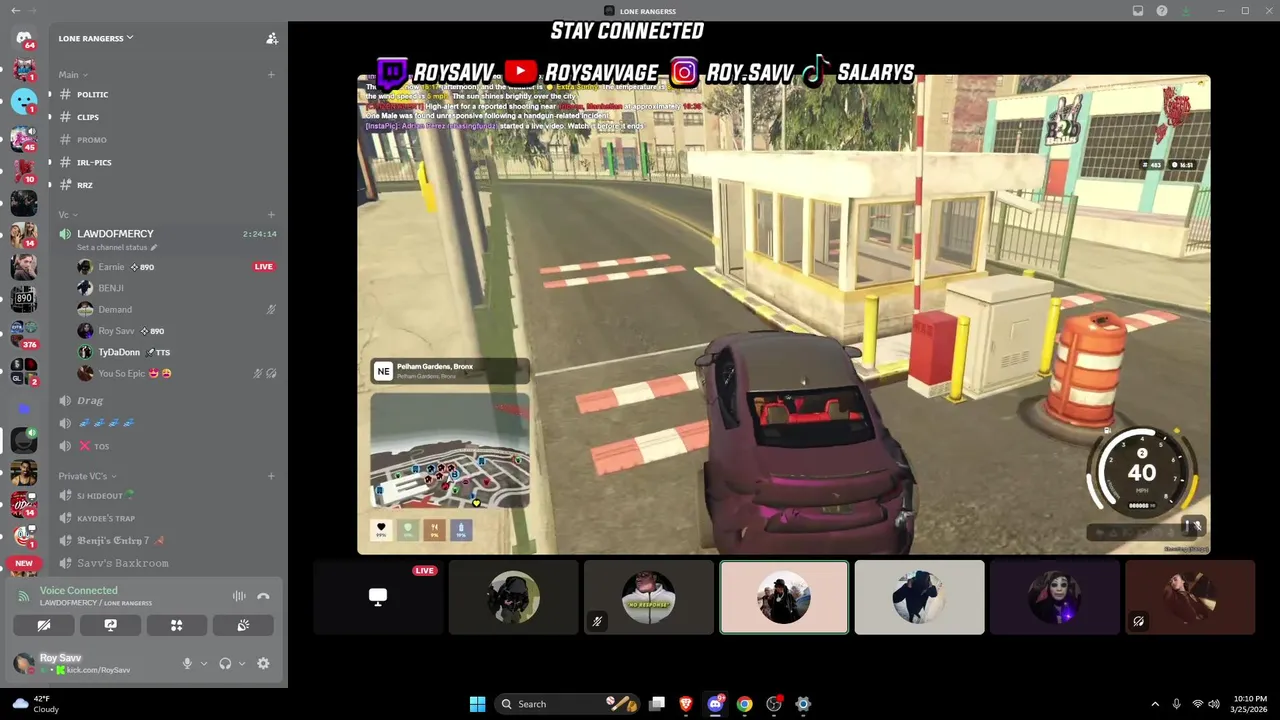Open server icon with 45 badge
This screenshot has height=720, width=1280.
click(x=24, y=138)
